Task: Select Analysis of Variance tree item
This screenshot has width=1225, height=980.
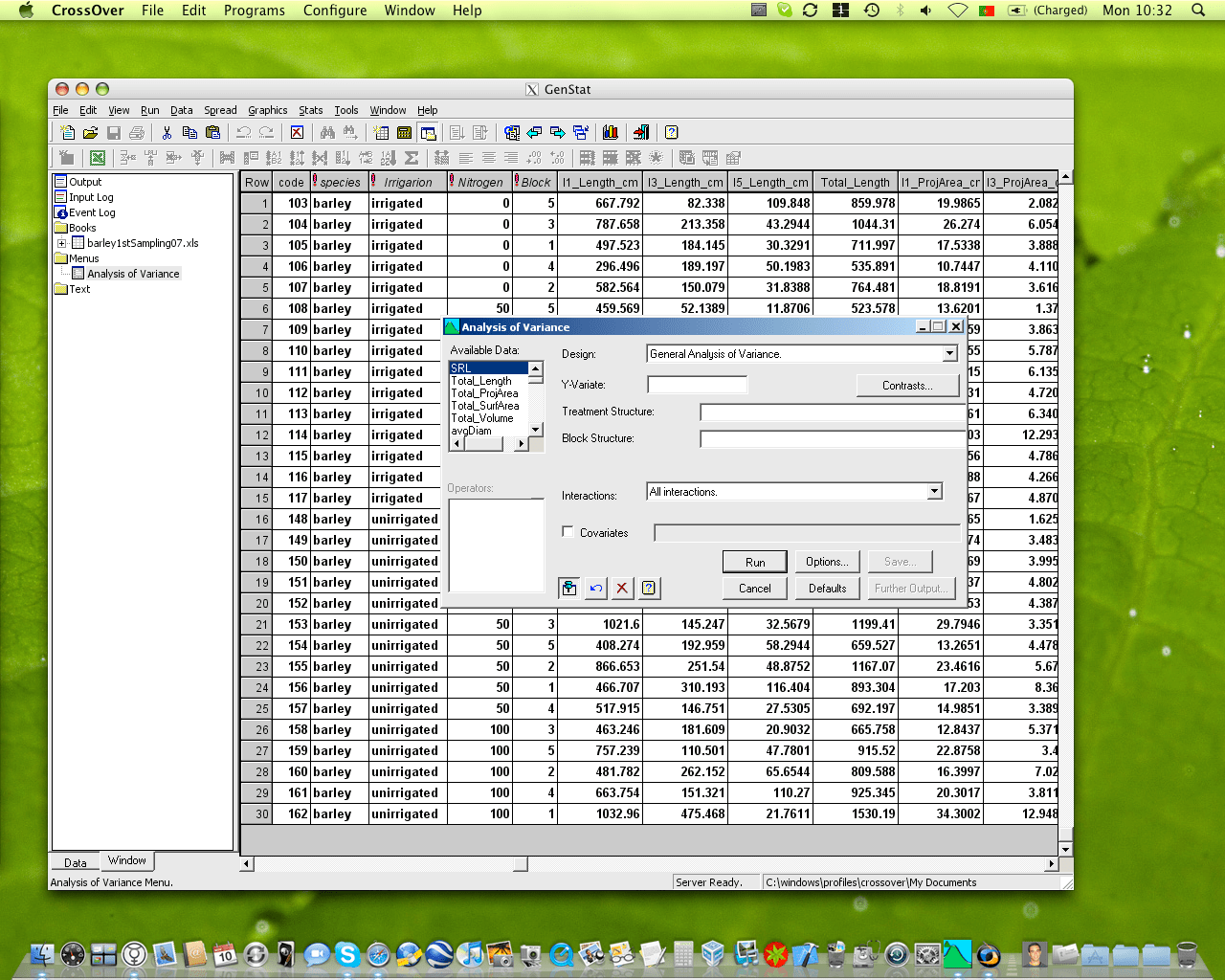Action: [133, 274]
